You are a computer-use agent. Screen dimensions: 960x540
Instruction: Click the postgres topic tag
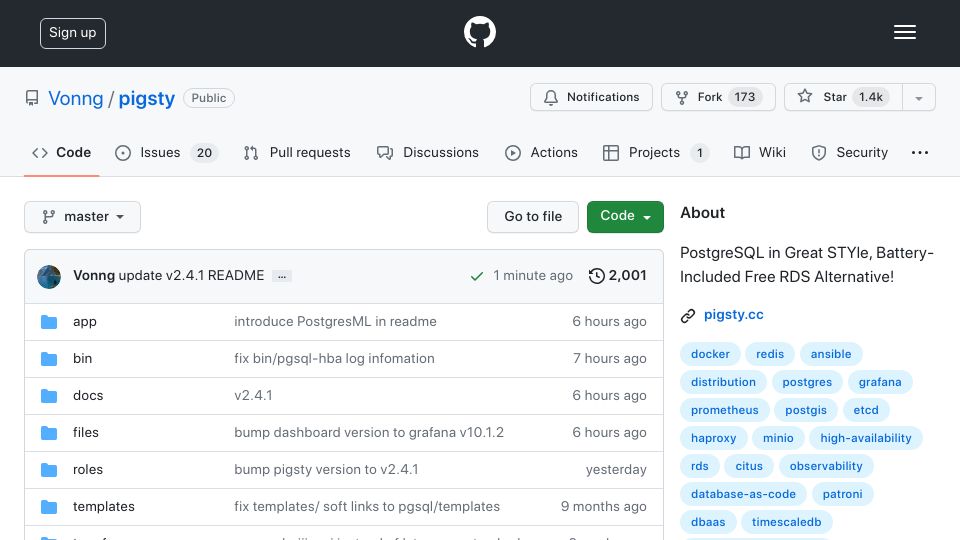807,383
